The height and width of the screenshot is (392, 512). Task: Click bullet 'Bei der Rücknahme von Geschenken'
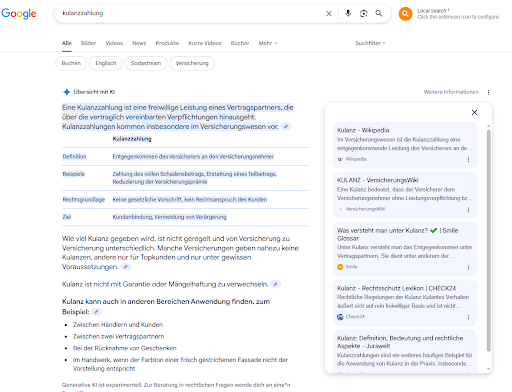[125, 348]
